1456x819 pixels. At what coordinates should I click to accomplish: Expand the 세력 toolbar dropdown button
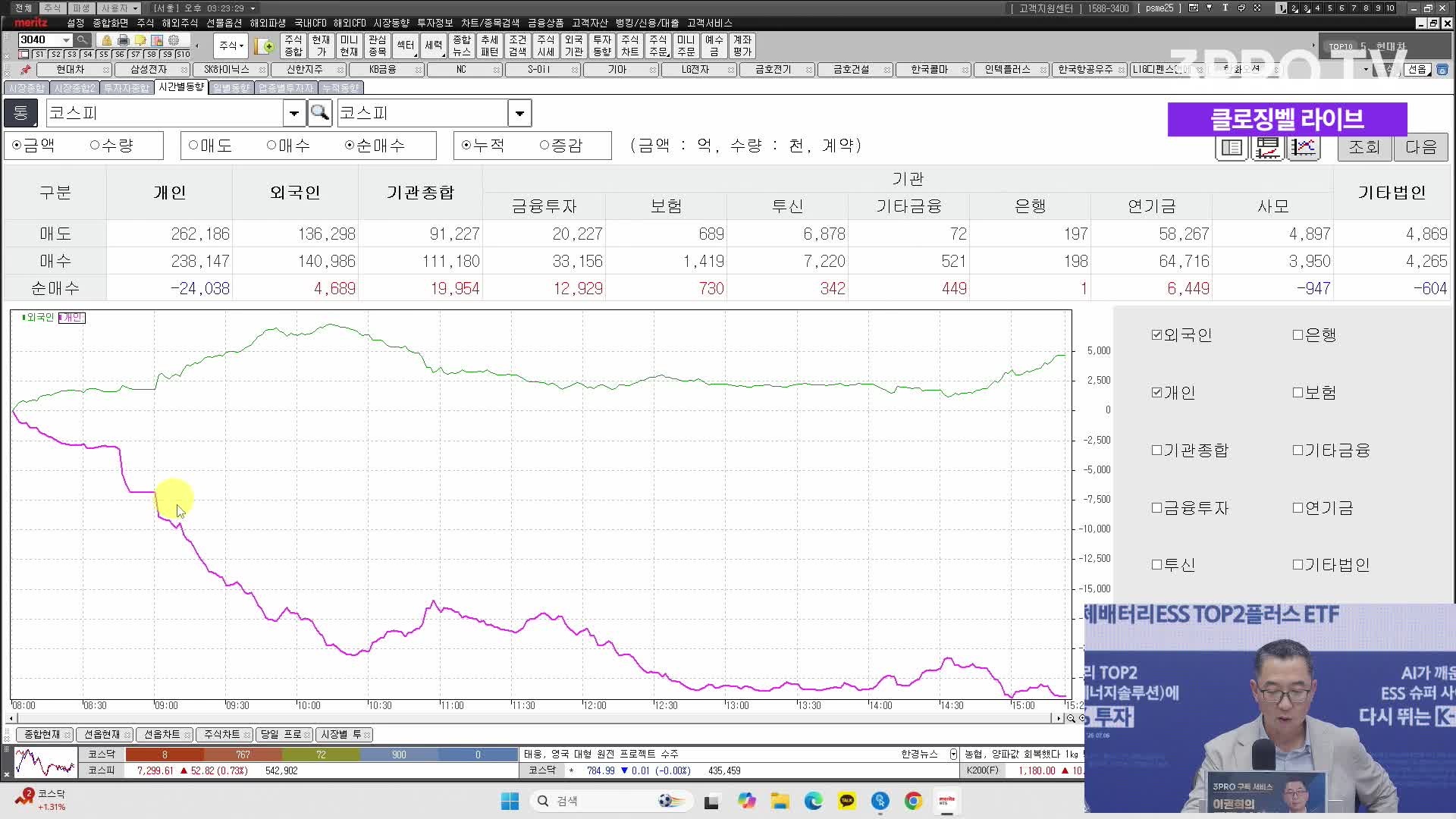(x=434, y=45)
